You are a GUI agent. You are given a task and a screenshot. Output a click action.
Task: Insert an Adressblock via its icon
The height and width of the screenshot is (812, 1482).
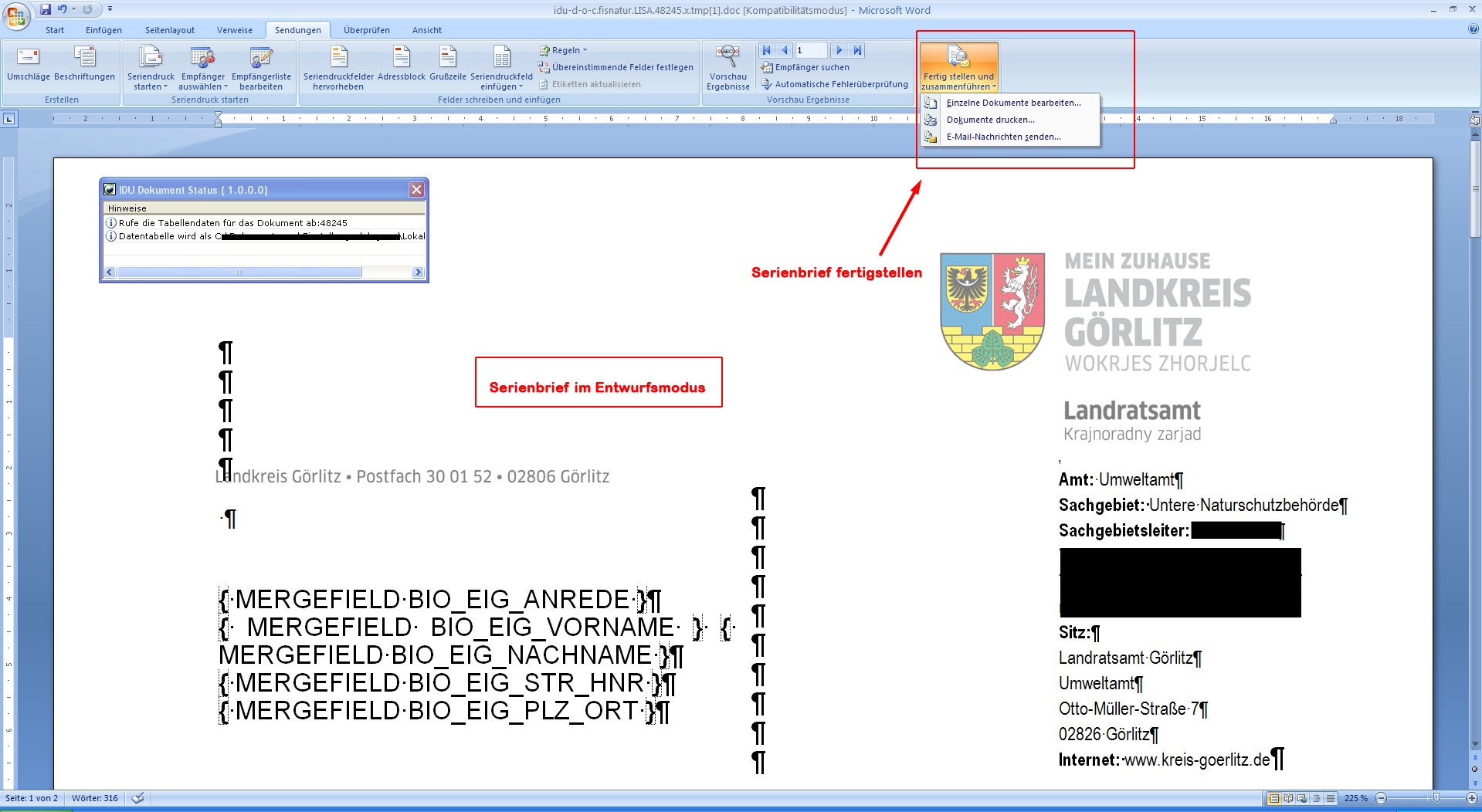pyautogui.click(x=401, y=58)
